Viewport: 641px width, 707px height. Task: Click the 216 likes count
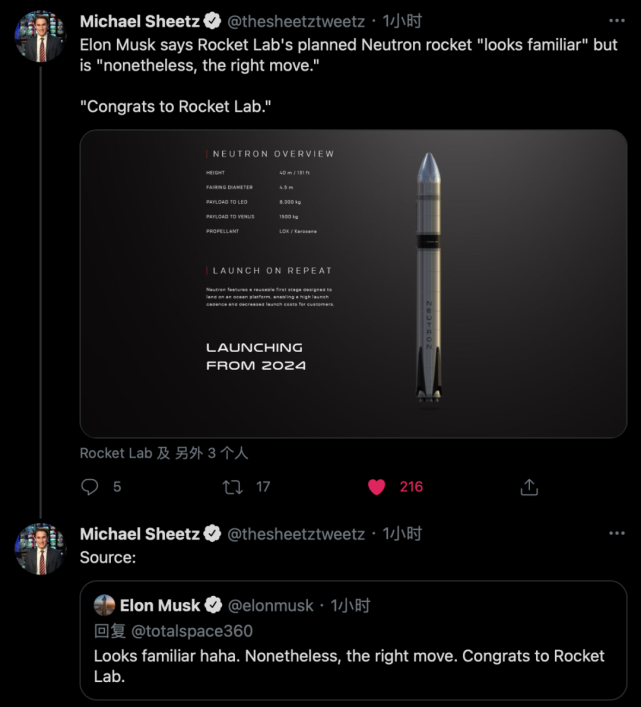point(411,487)
